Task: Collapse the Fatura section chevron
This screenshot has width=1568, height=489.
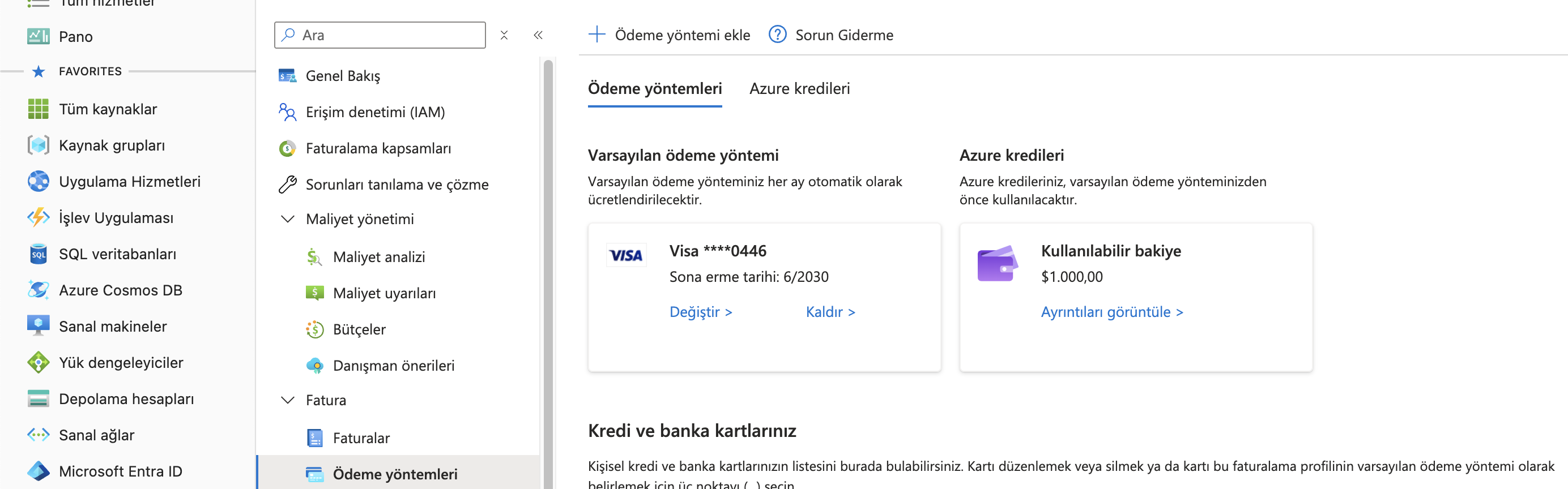Action: pos(287,400)
